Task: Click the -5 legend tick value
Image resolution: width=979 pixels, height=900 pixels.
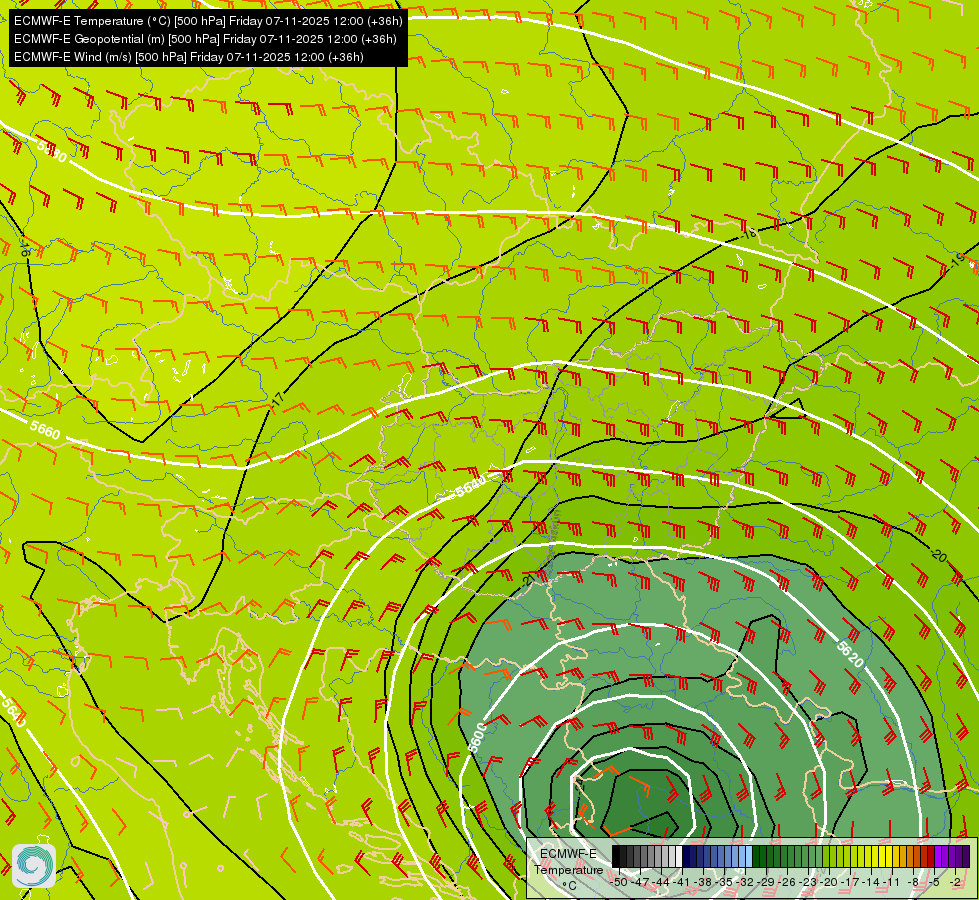Action: point(933,882)
